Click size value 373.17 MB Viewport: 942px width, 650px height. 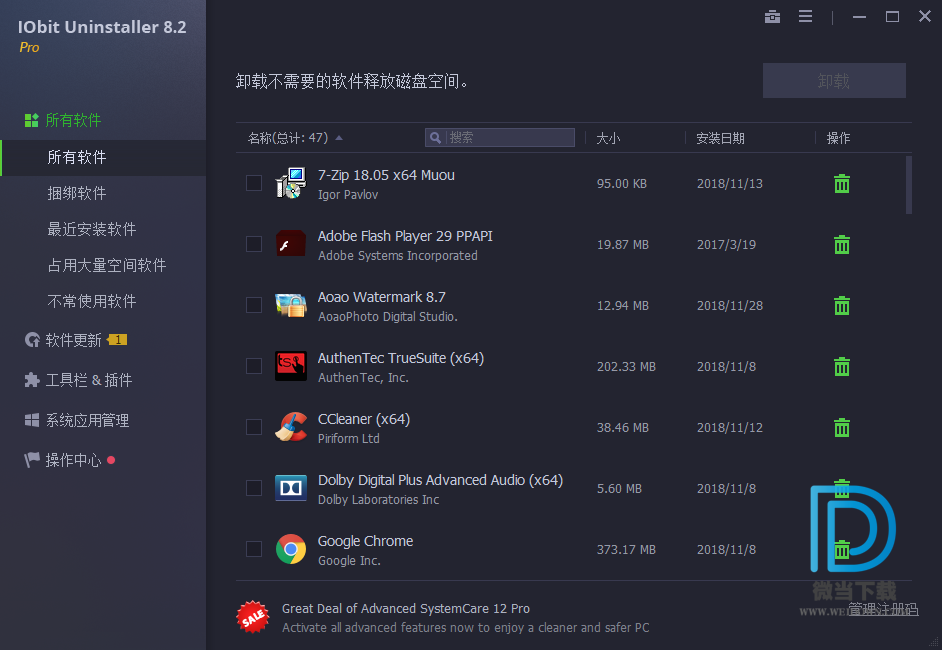[626, 550]
